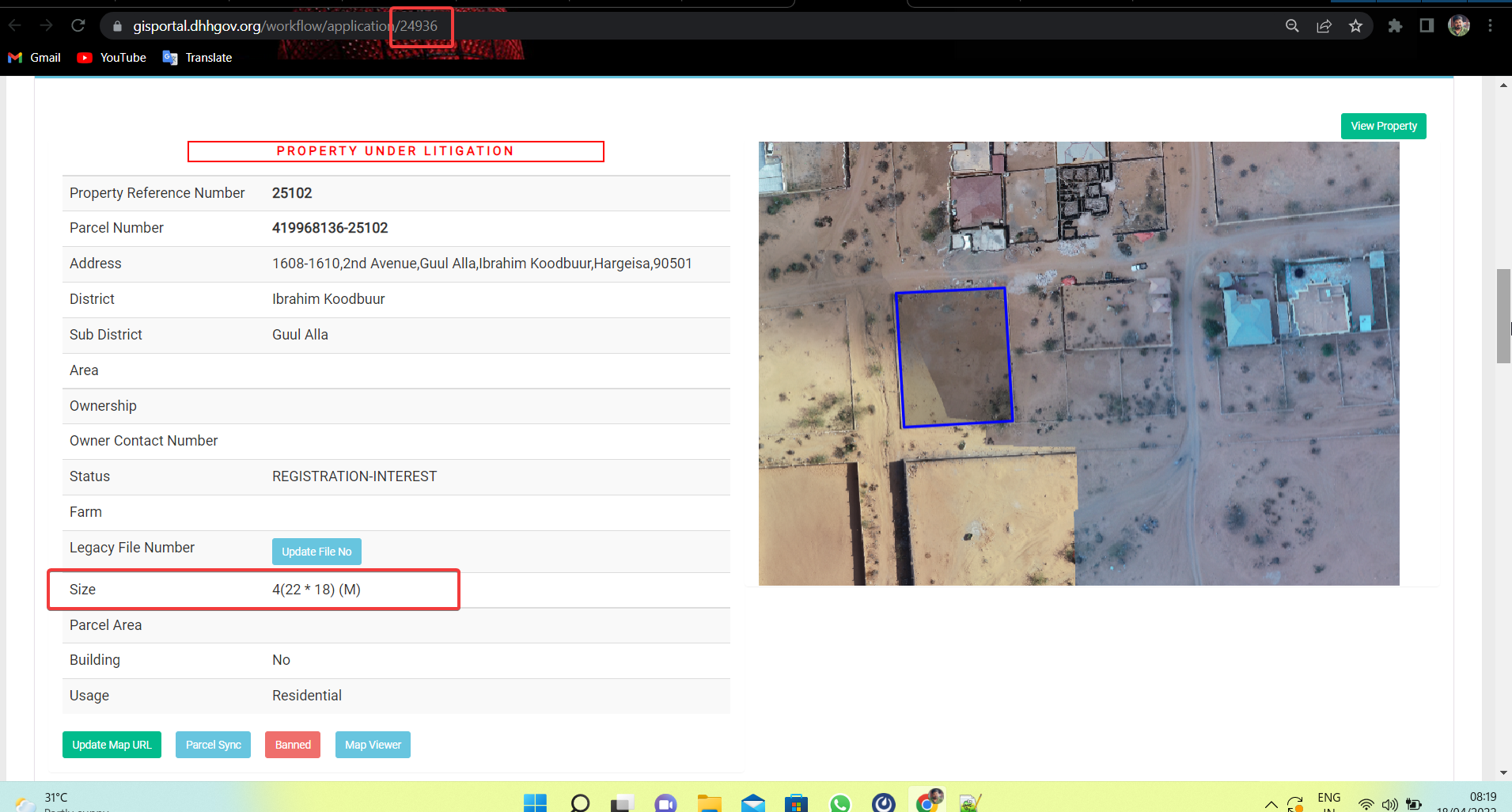Open the Windows Start menu
This screenshot has height=812, width=1512.
(x=536, y=803)
